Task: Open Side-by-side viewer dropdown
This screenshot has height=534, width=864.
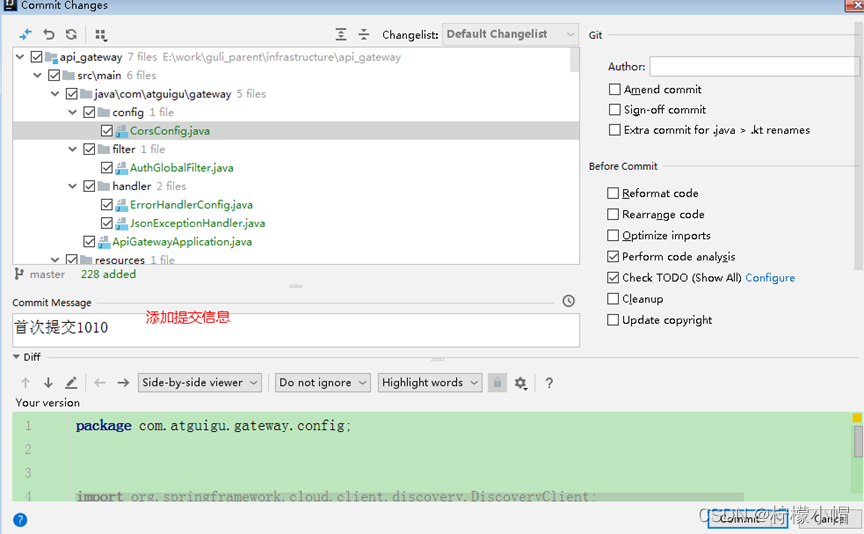Action: point(199,382)
